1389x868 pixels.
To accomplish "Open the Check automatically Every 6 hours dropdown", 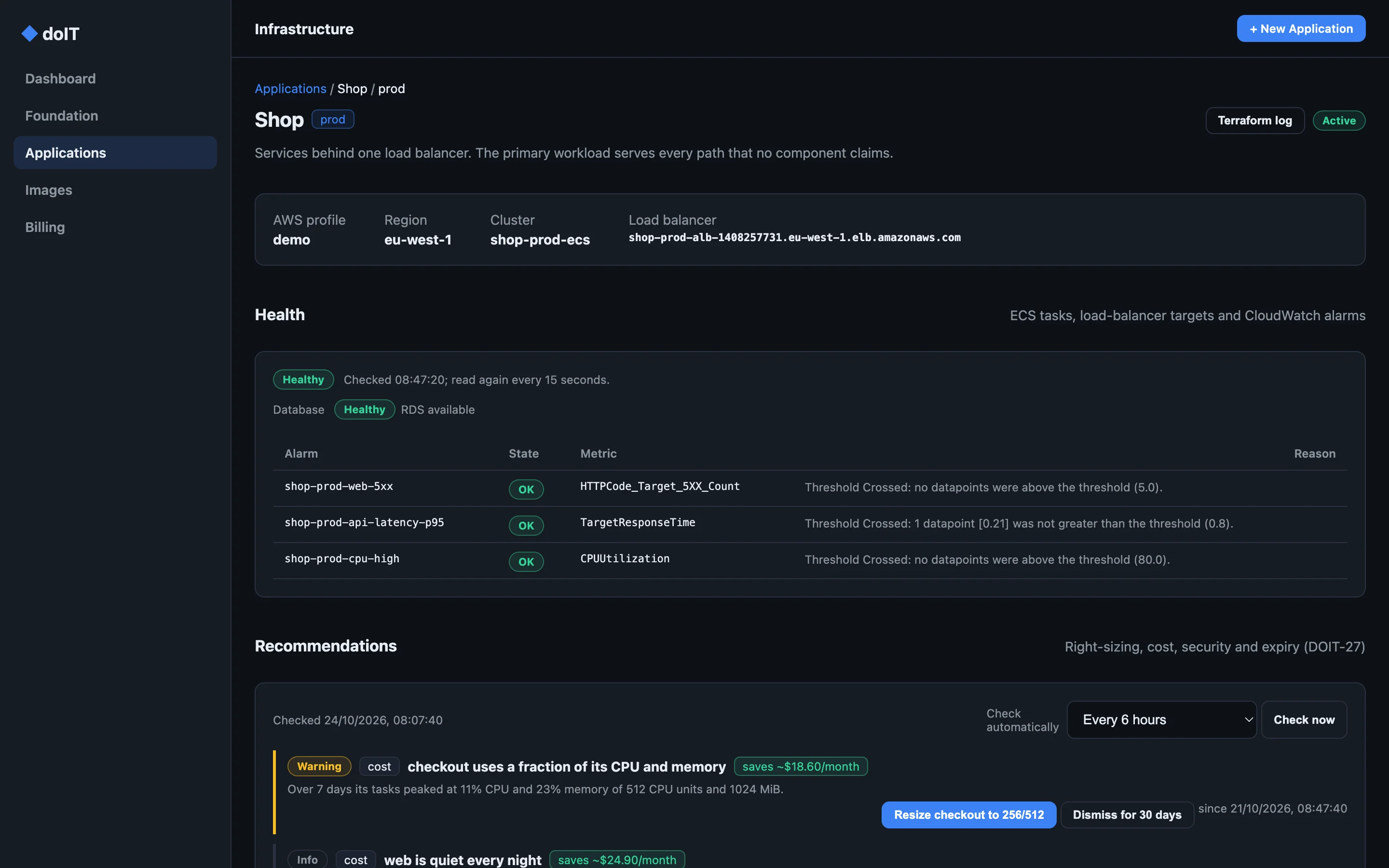I will [x=1162, y=720].
